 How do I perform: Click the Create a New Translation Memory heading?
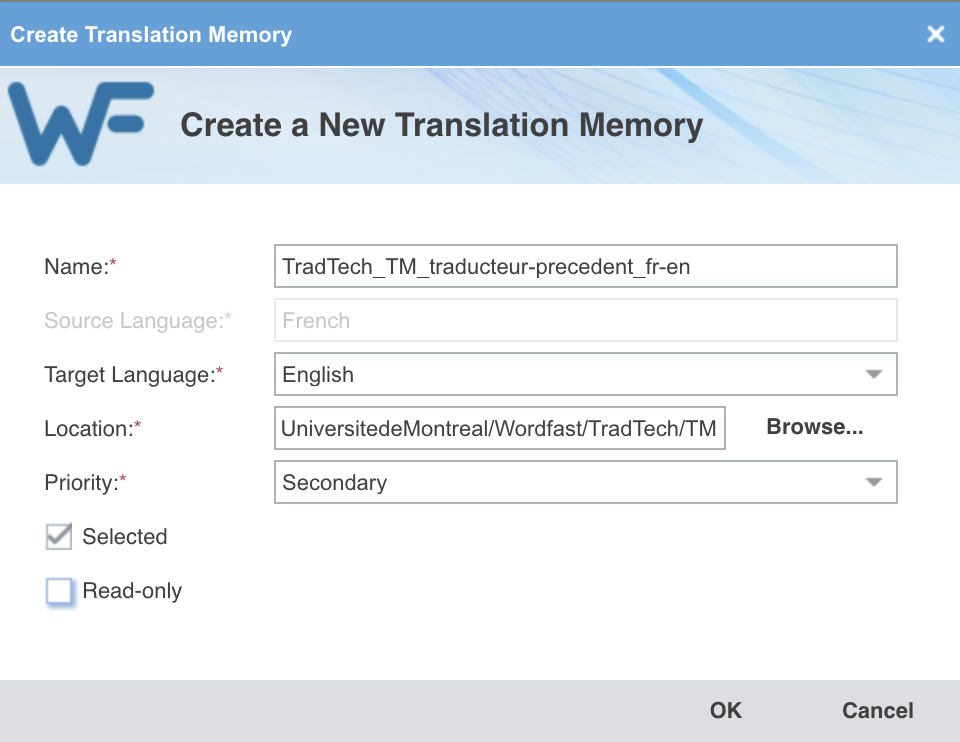coord(441,125)
